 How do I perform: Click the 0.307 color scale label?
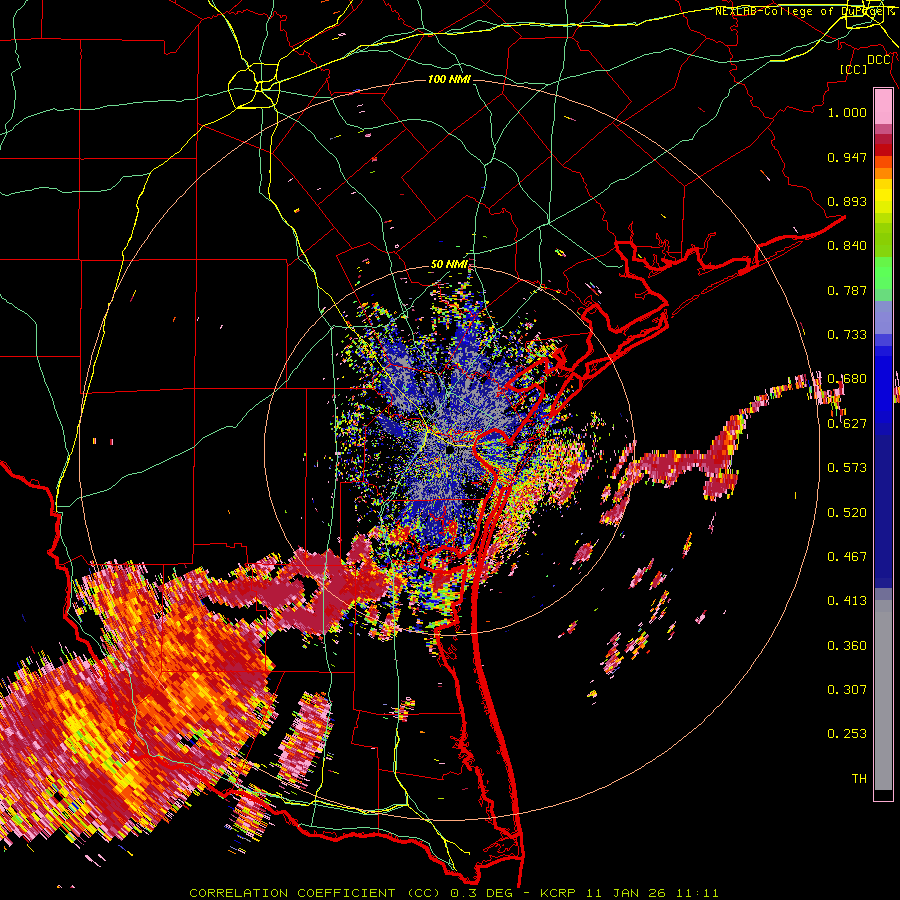(x=847, y=690)
